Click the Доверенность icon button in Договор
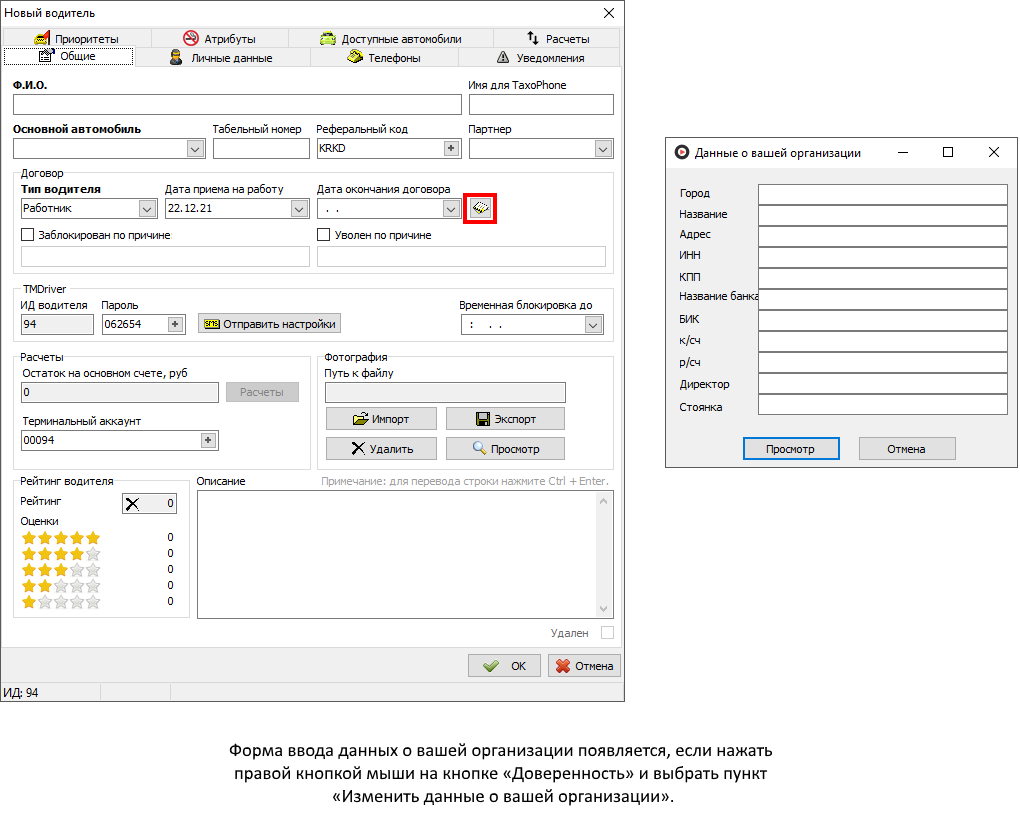This screenshot has width=1020, height=836. pos(481,208)
